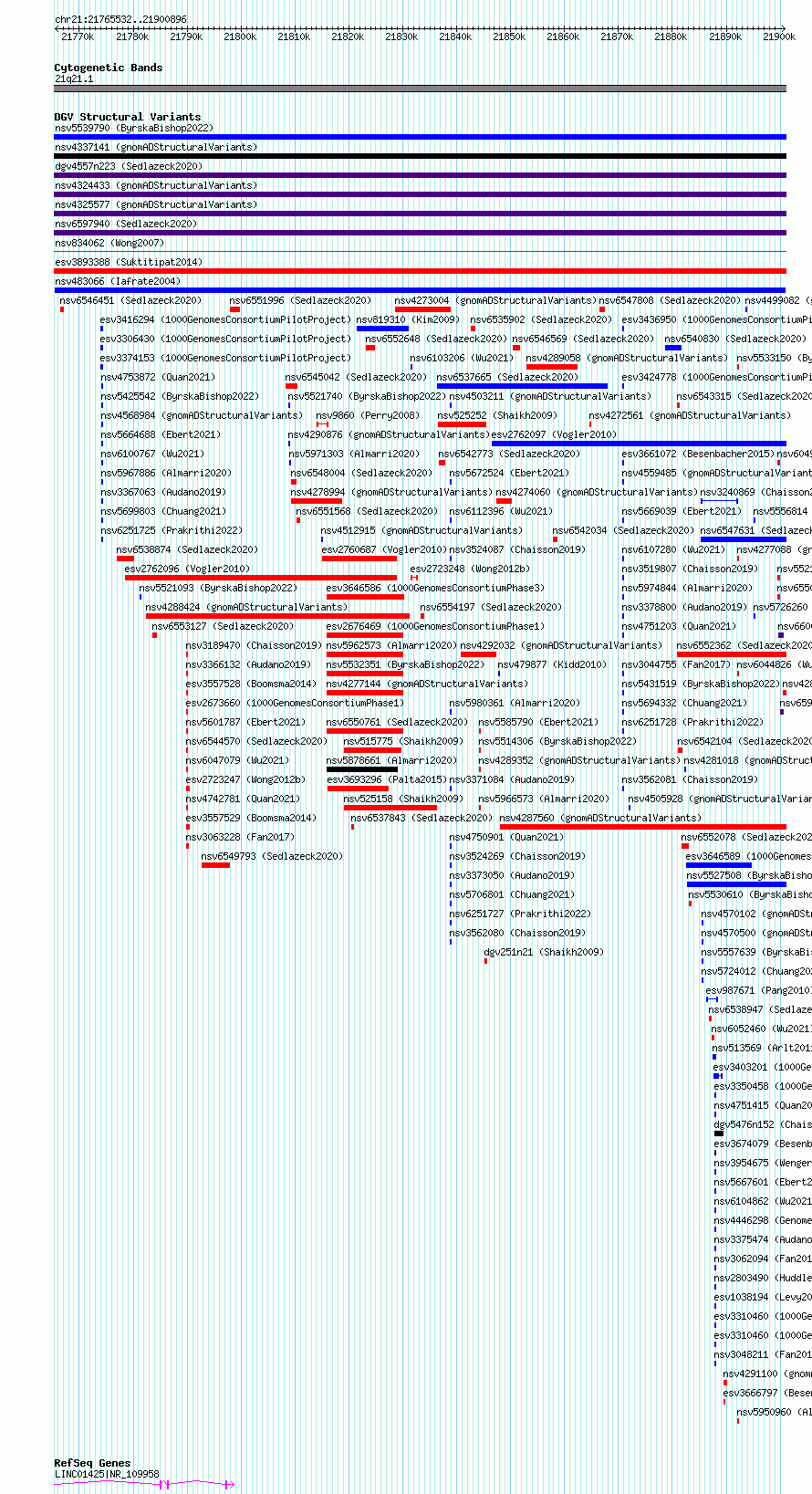Click nsv819310 (Kim2009) label
This screenshot has width=812, height=1494.
point(408,320)
